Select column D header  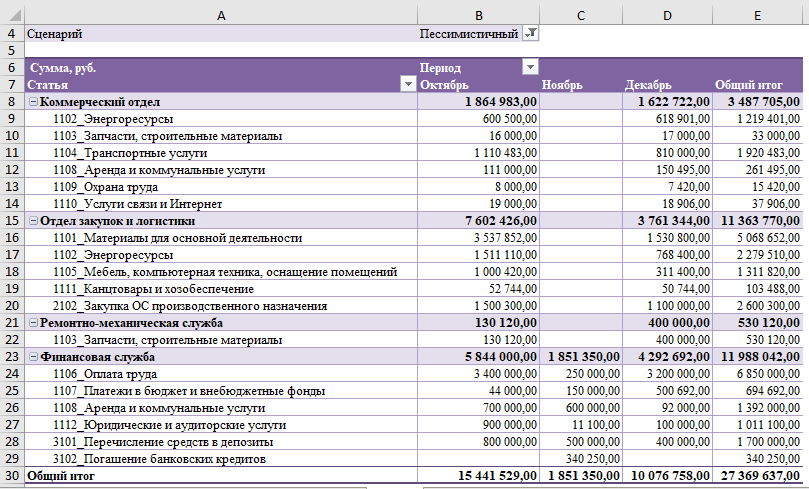(x=667, y=15)
